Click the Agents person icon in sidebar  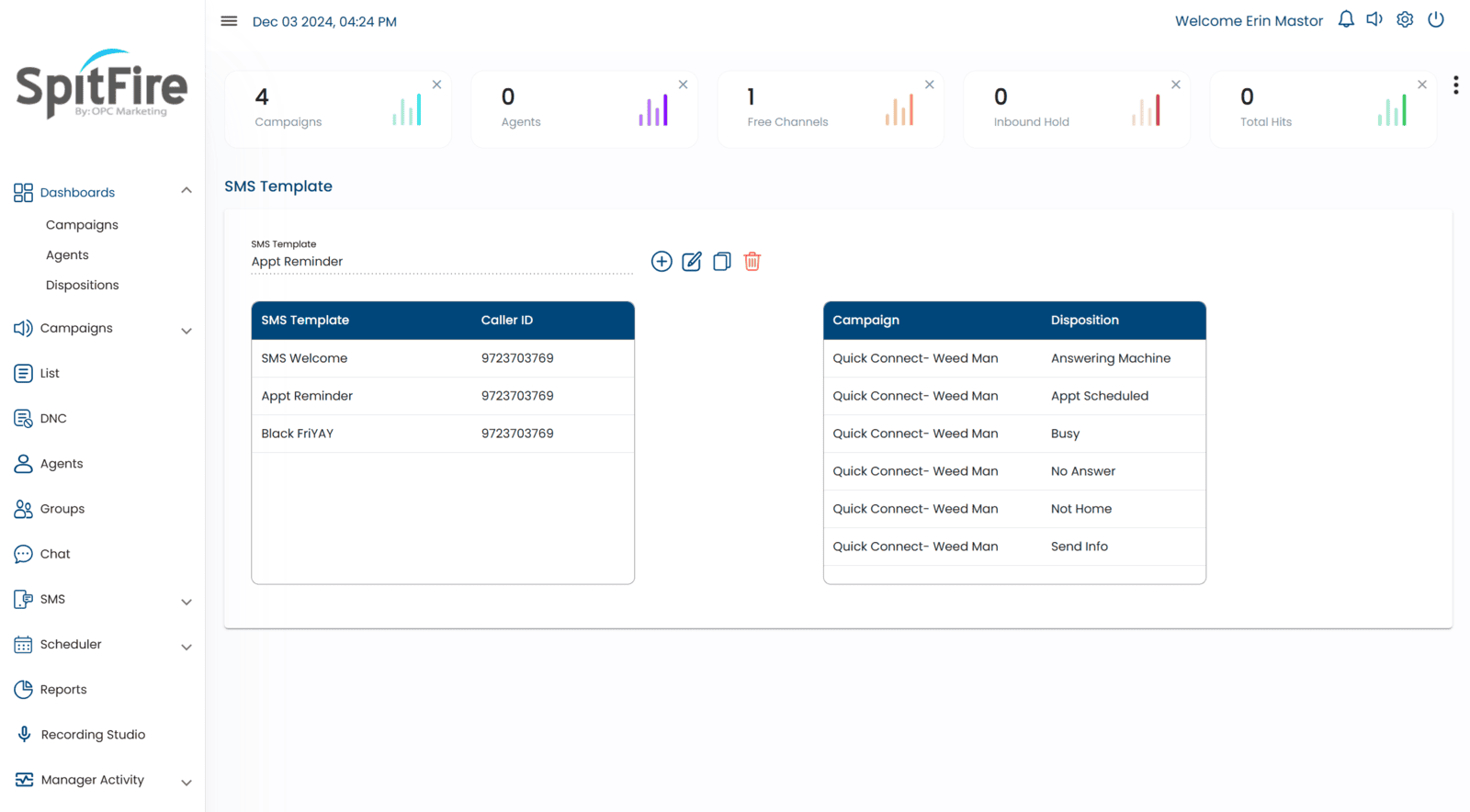23,464
